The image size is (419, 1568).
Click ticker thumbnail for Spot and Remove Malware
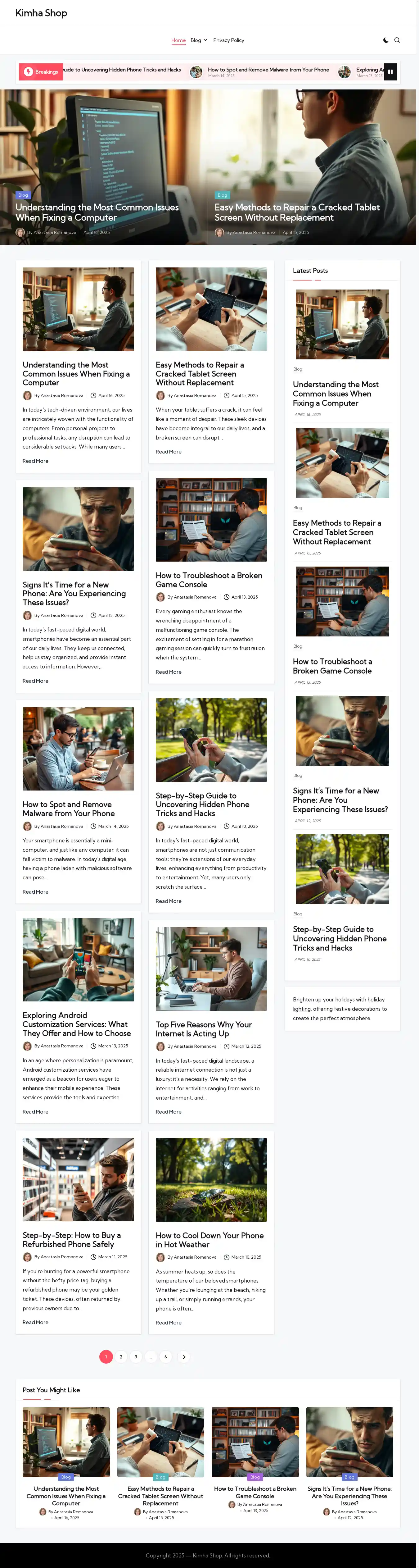click(x=196, y=72)
